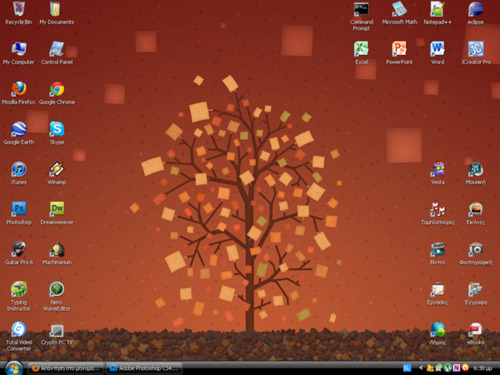The width and height of the screenshot is (500, 375).
Task: Switch to the Firefox taskbar window
Action: [66, 368]
